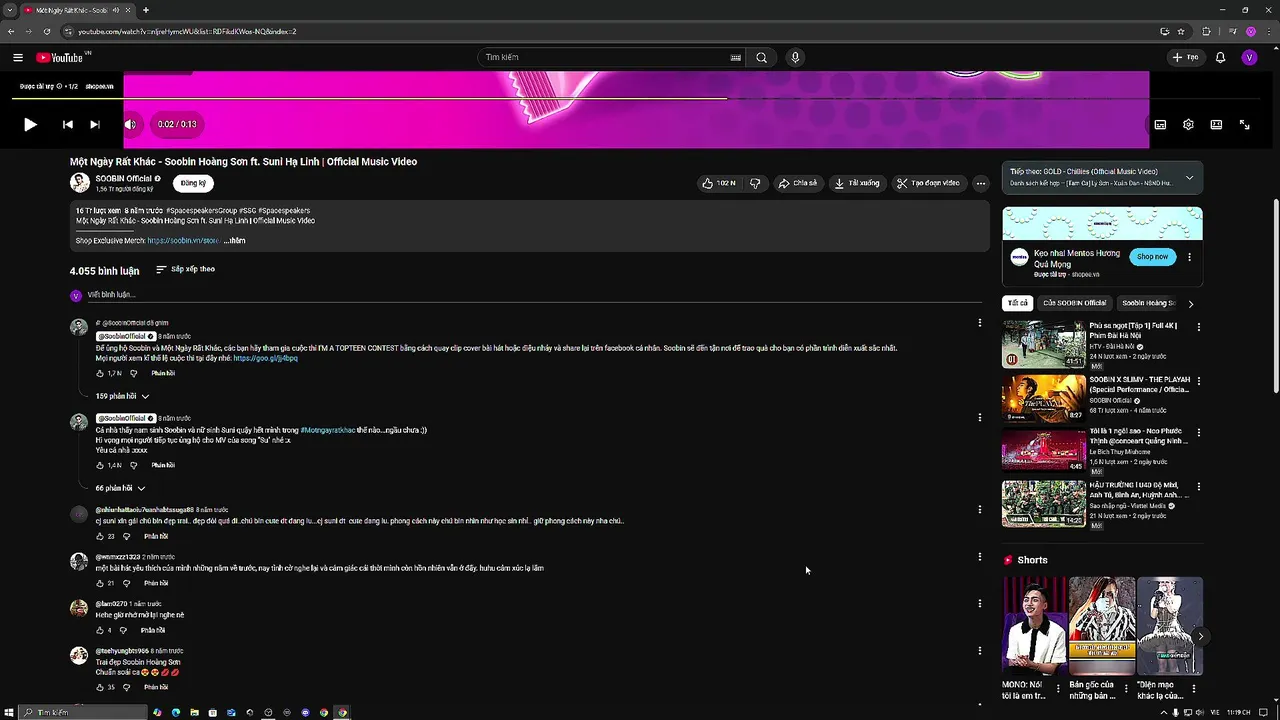The height and width of the screenshot is (720, 1280).
Task: Open the Sắp xếp theo sort dropdown
Action: pos(185,269)
